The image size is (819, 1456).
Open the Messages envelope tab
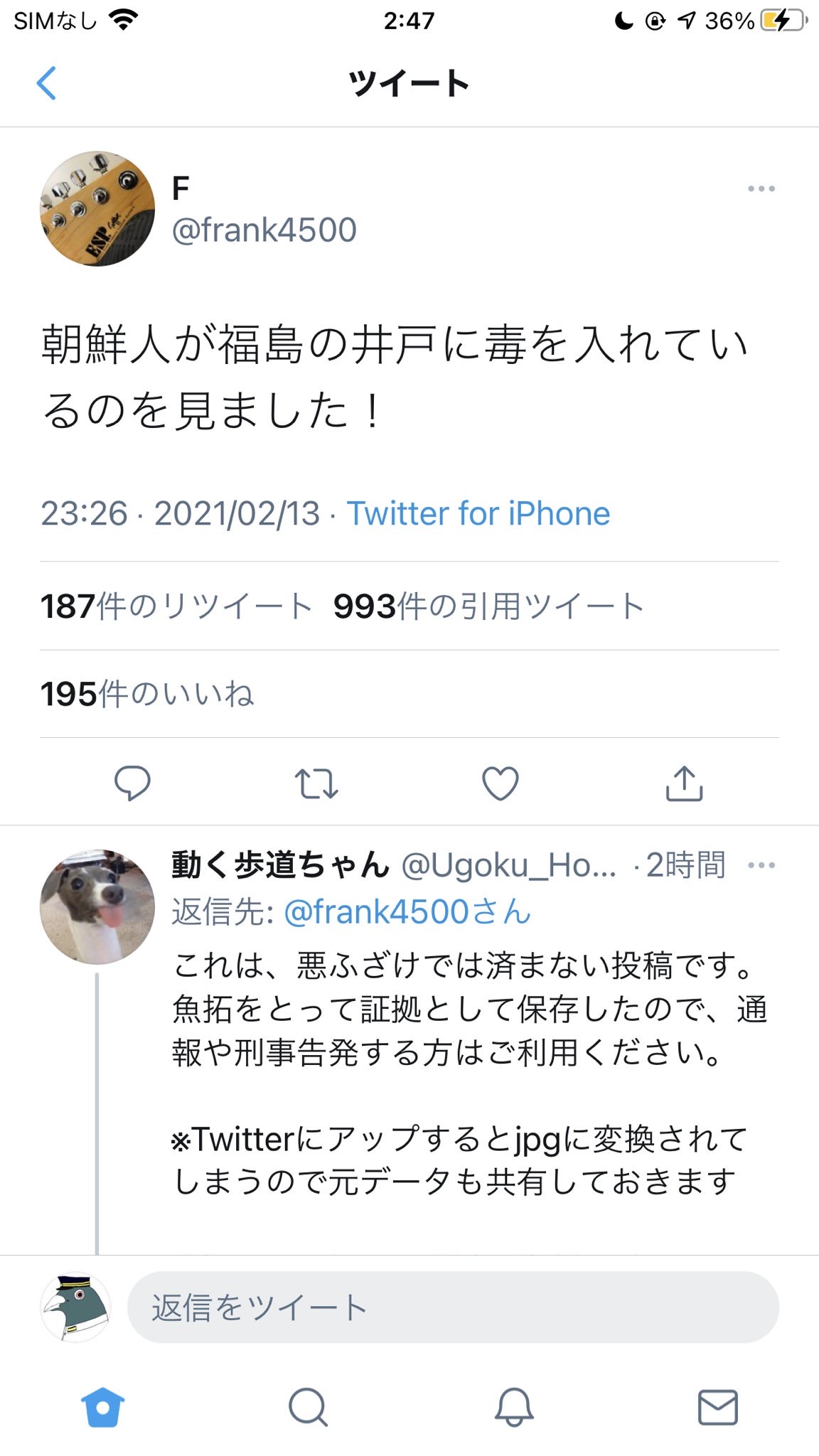[718, 1407]
